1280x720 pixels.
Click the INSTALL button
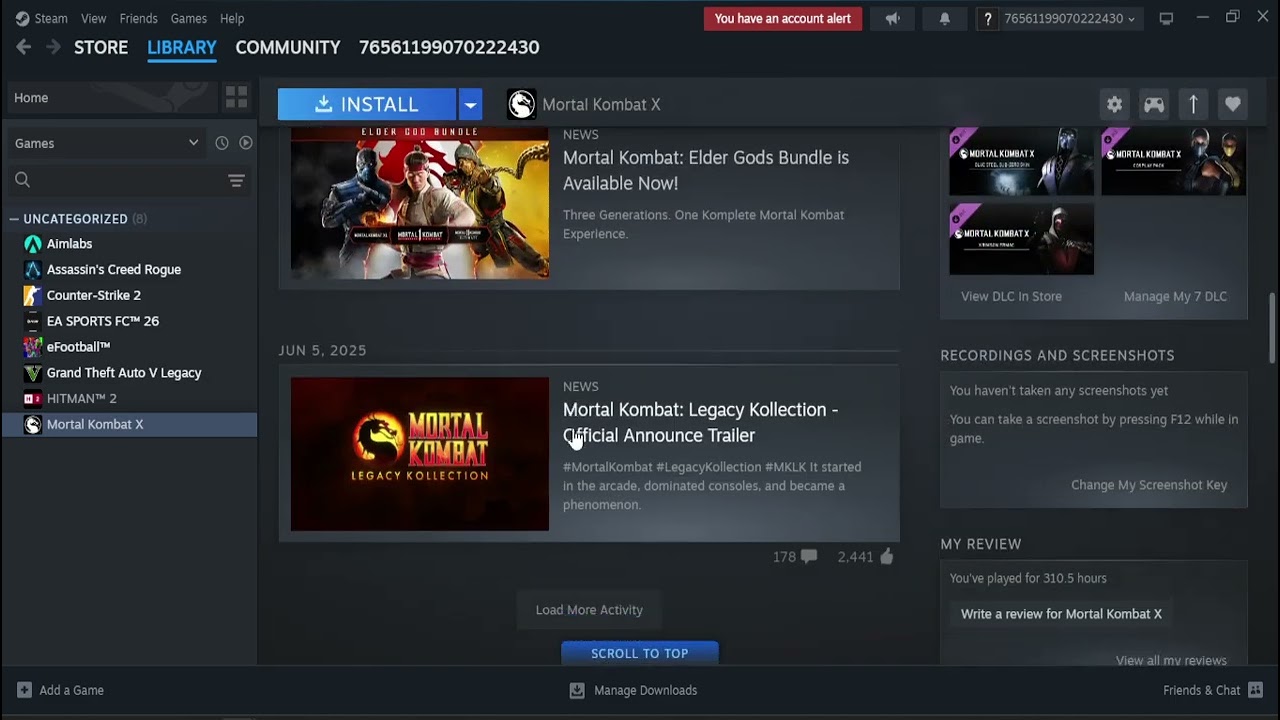pos(367,104)
